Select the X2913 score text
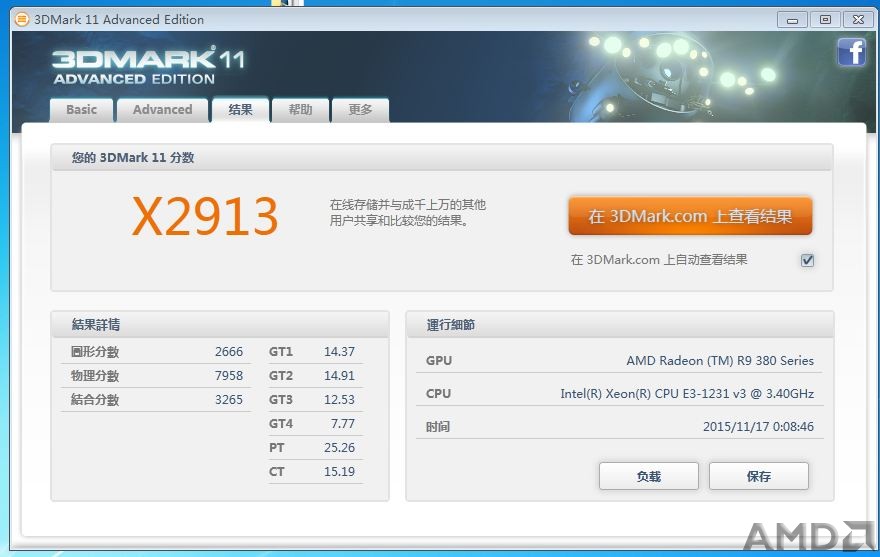 [205, 217]
